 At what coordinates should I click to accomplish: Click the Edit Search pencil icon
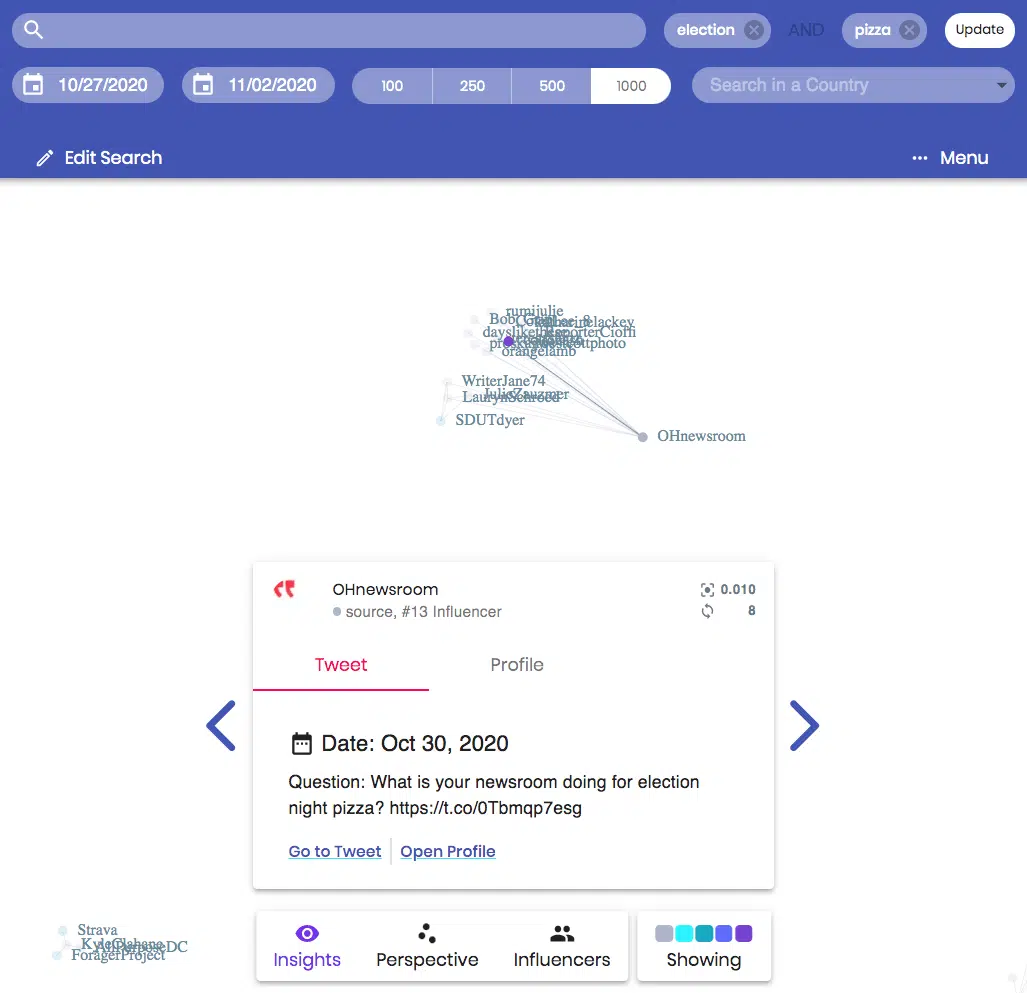[x=44, y=158]
